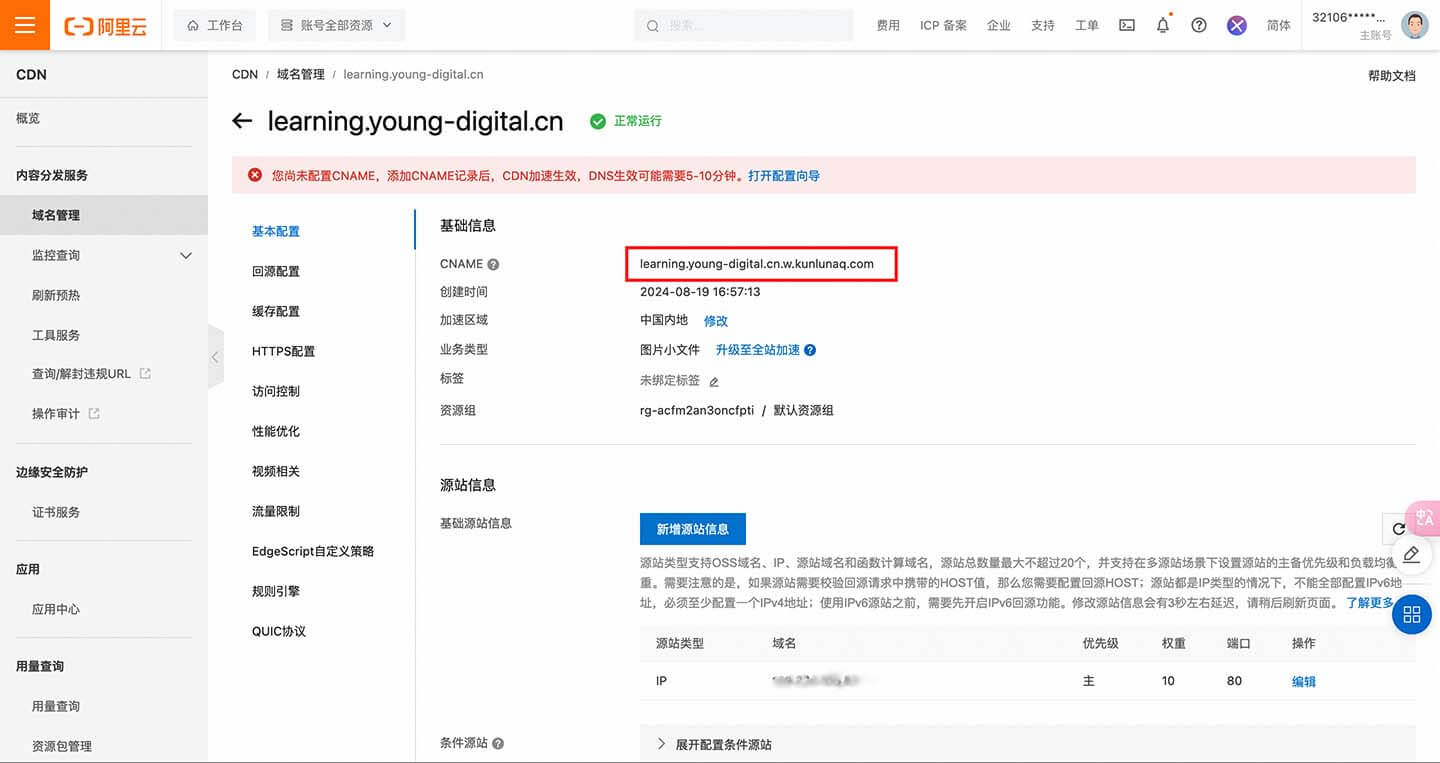Viewport: 1440px width, 763px height.
Task: Open 域名管理 in the sidebar
Action: pos(104,215)
